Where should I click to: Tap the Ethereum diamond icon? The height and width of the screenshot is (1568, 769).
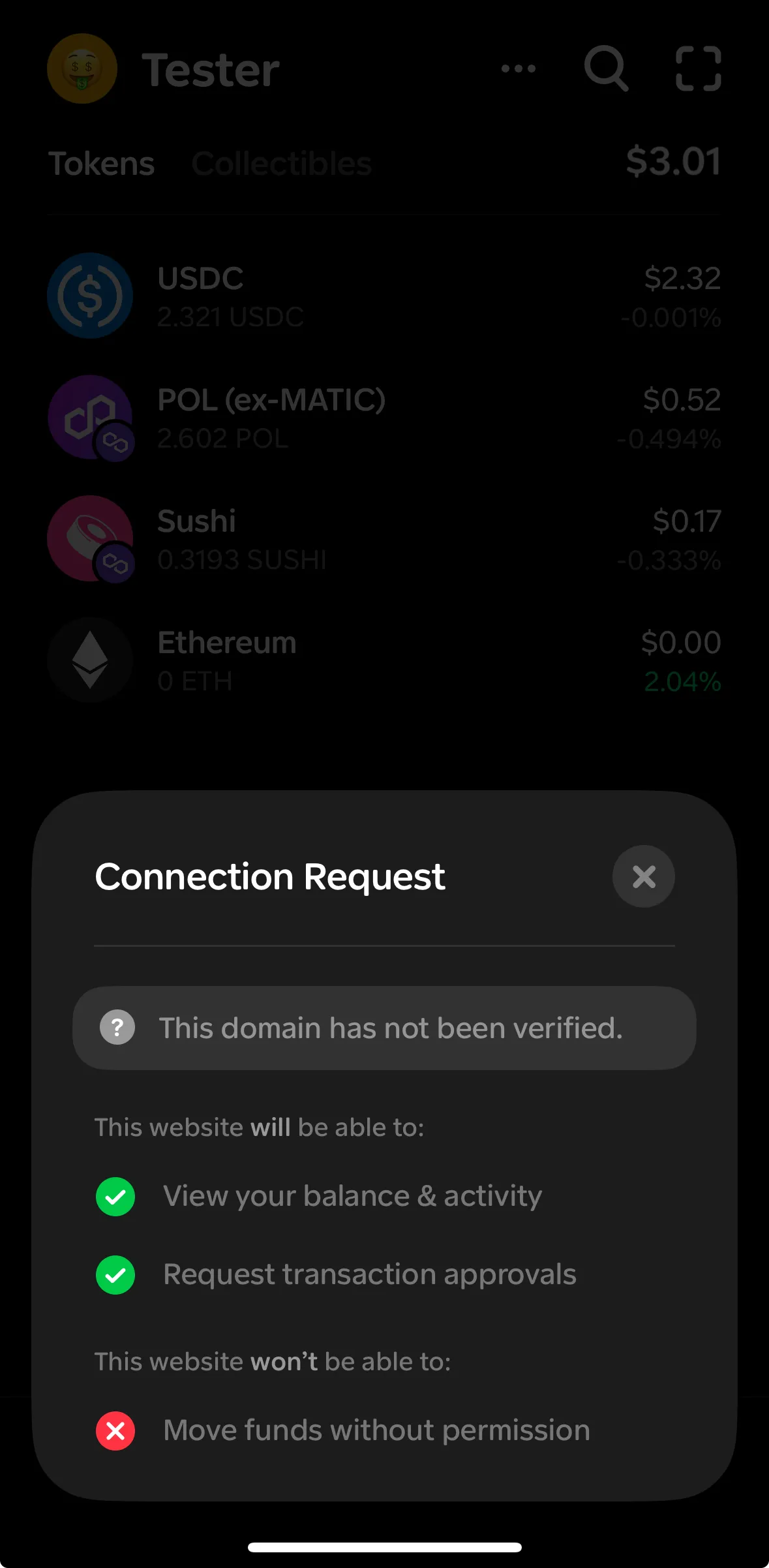pyautogui.click(x=90, y=660)
